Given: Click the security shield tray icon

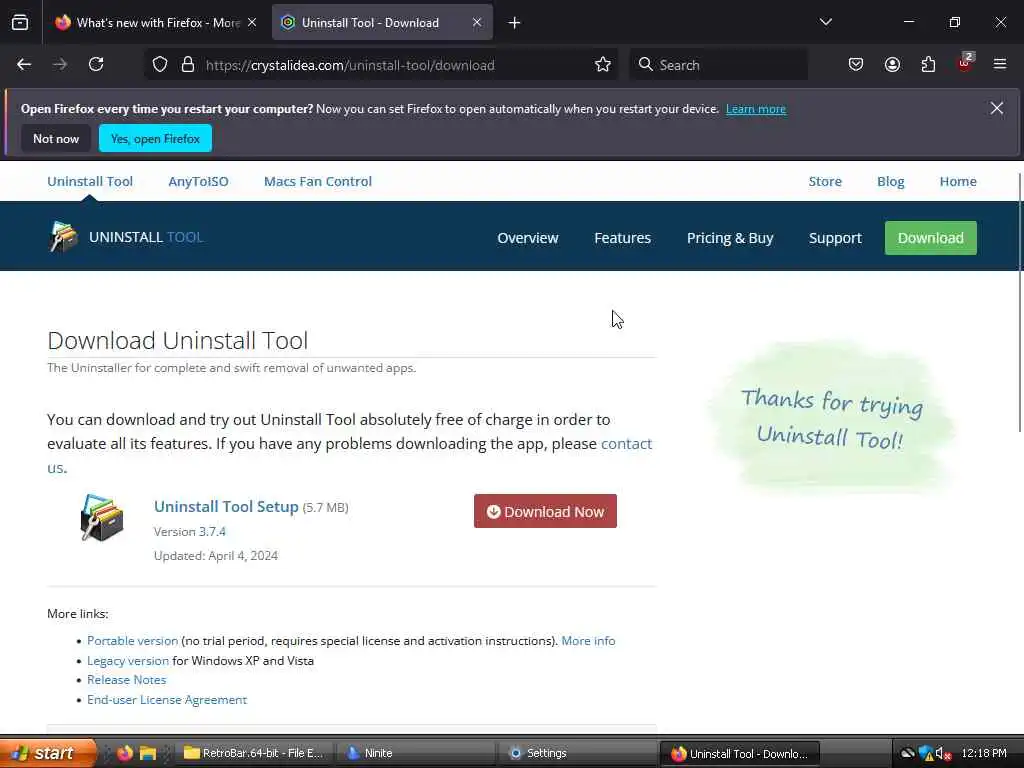Looking at the screenshot, I should tap(925, 753).
